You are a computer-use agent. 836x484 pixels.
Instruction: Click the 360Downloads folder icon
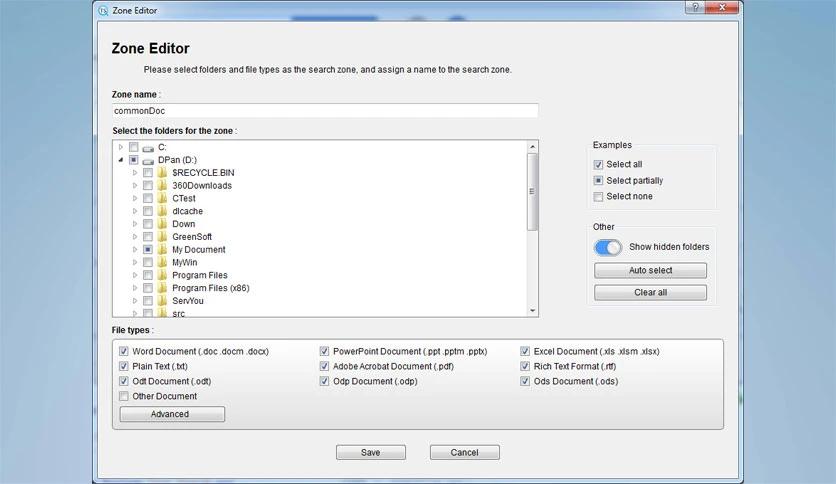click(x=162, y=186)
